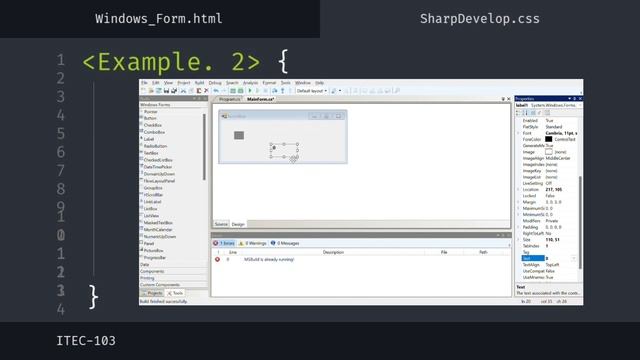Click the Open File toolbar icon
The height and width of the screenshot is (360, 640).
pyautogui.click(x=151, y=91)
